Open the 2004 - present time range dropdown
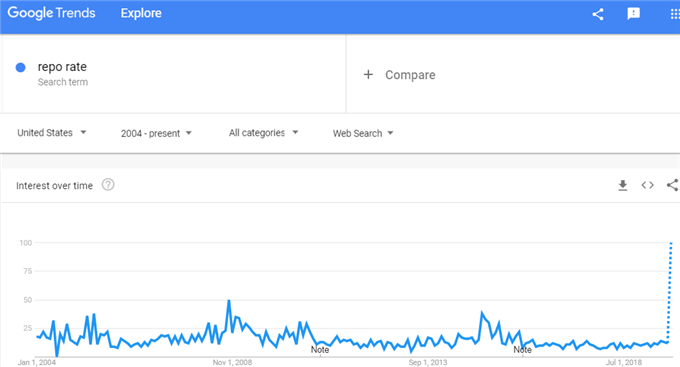The width and height of the screenshot is (680, 367). [x=156, y=133]
